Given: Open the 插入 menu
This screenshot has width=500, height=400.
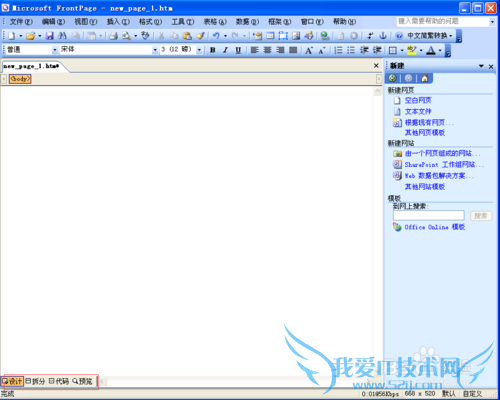Looking at the screenshot, I should [x=118, y=22].
